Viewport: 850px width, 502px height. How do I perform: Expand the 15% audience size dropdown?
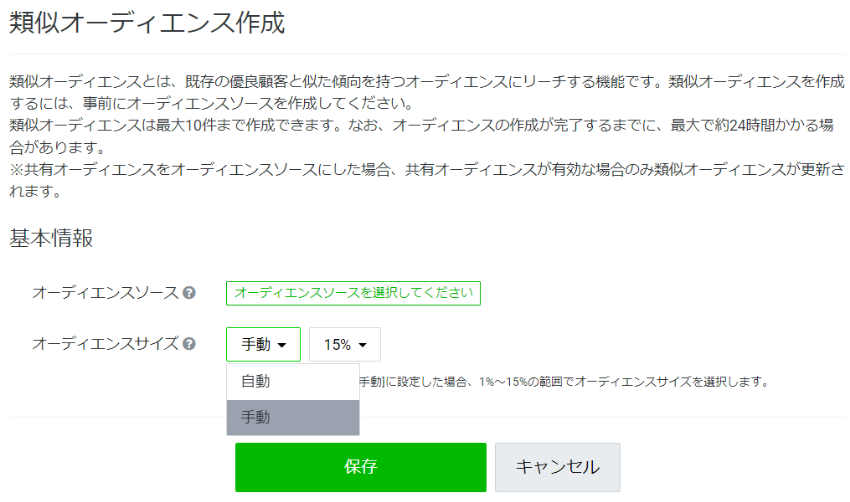(345, 344)
